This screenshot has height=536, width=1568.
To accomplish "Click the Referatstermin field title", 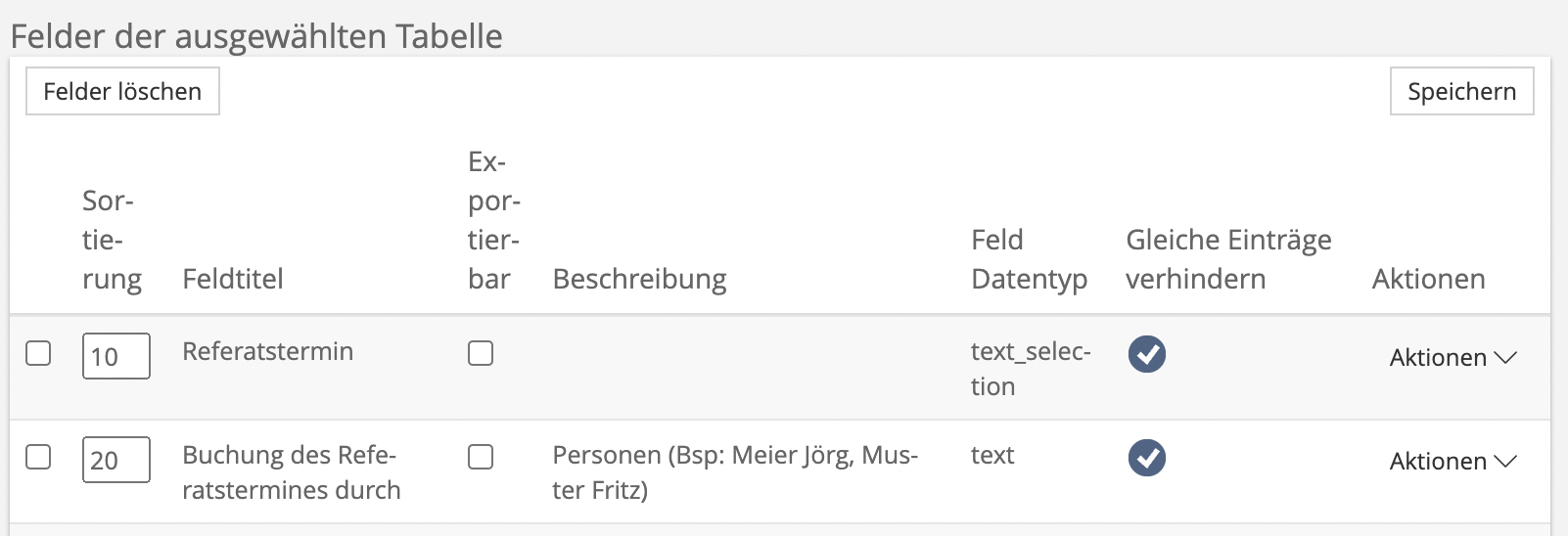I will (267, 351).
